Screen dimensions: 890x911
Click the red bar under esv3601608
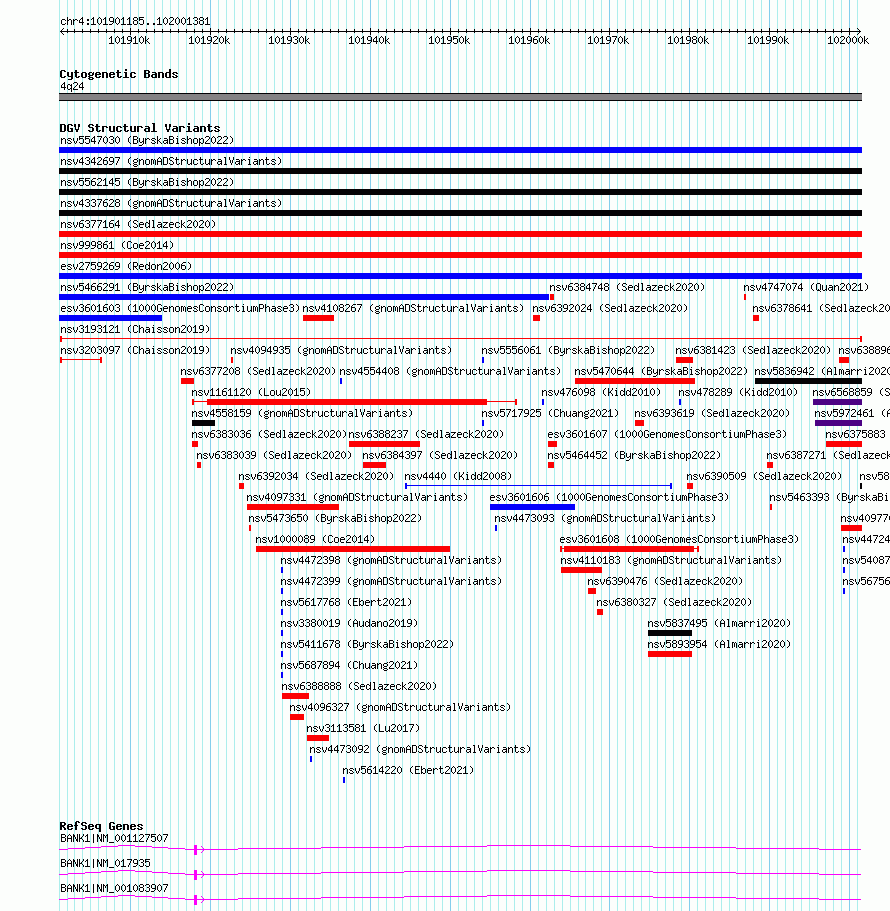pos(629,548)
